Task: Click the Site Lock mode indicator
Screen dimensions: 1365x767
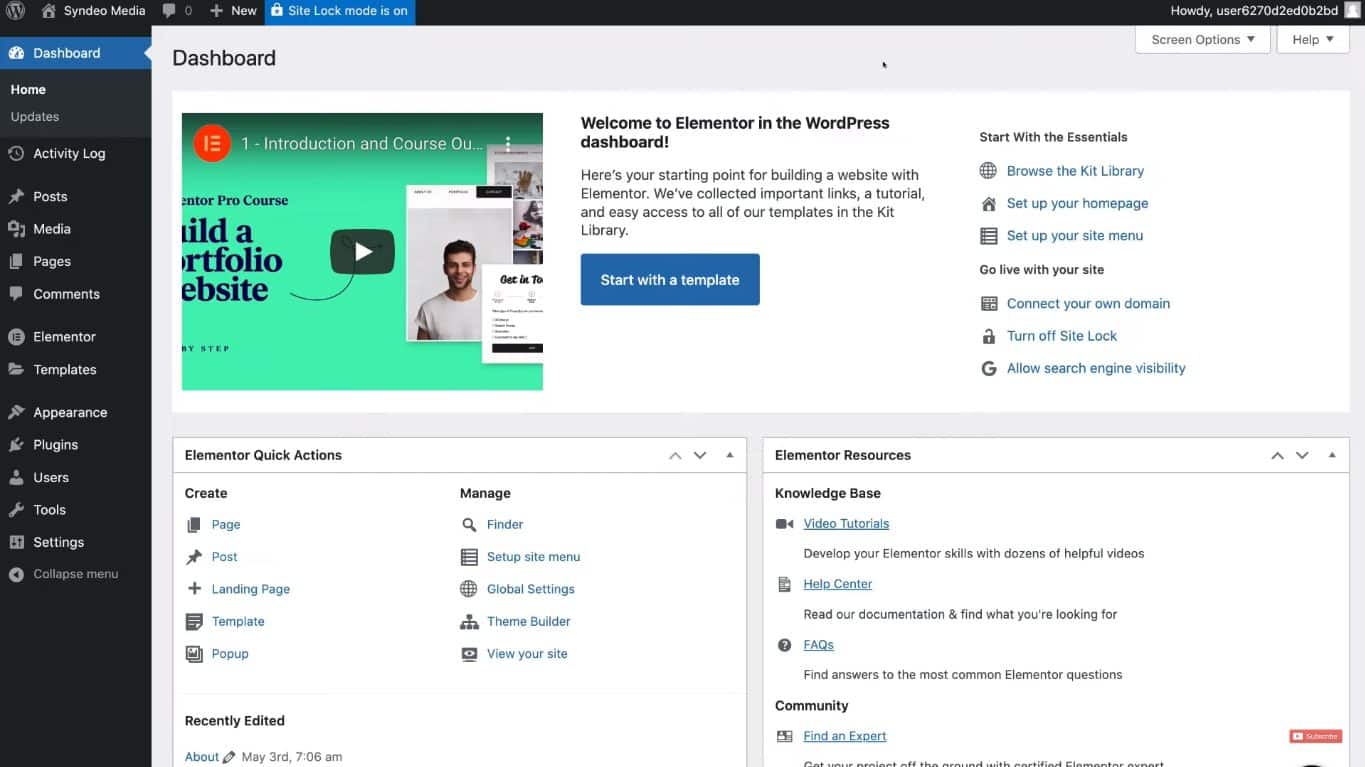Action: click(x=339, y=11)
